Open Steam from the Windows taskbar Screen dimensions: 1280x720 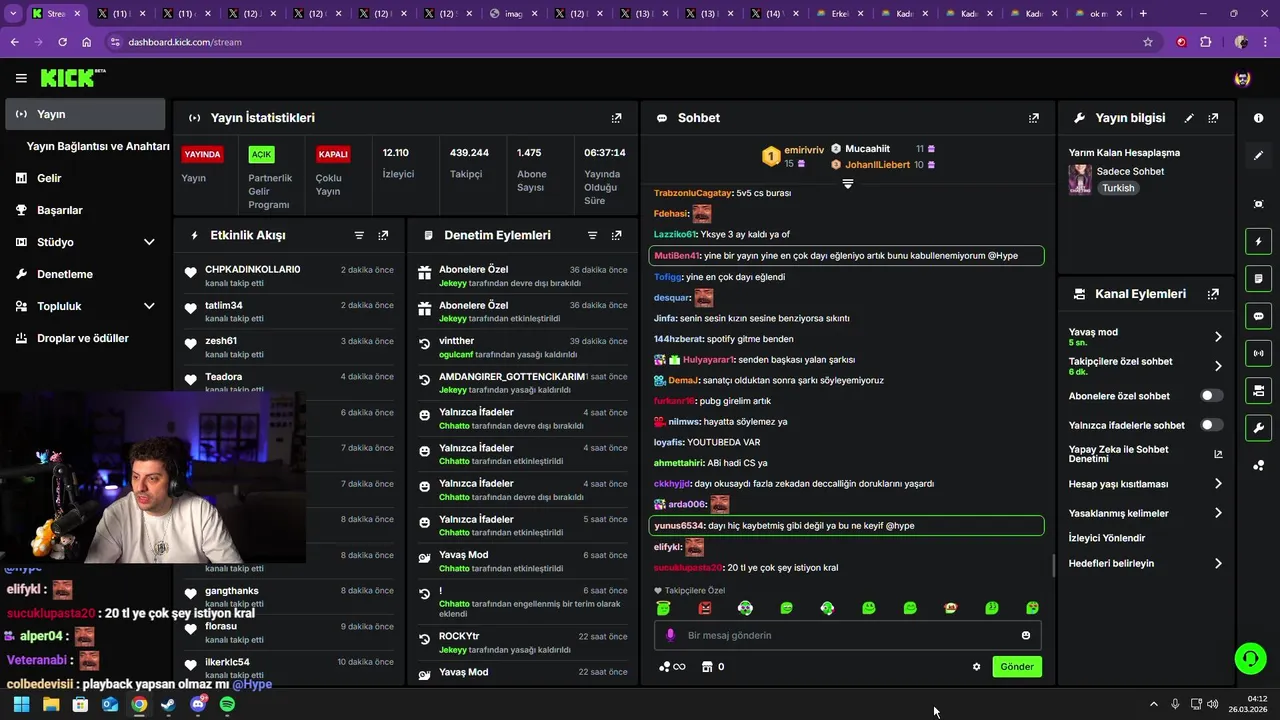click(168, 704)
